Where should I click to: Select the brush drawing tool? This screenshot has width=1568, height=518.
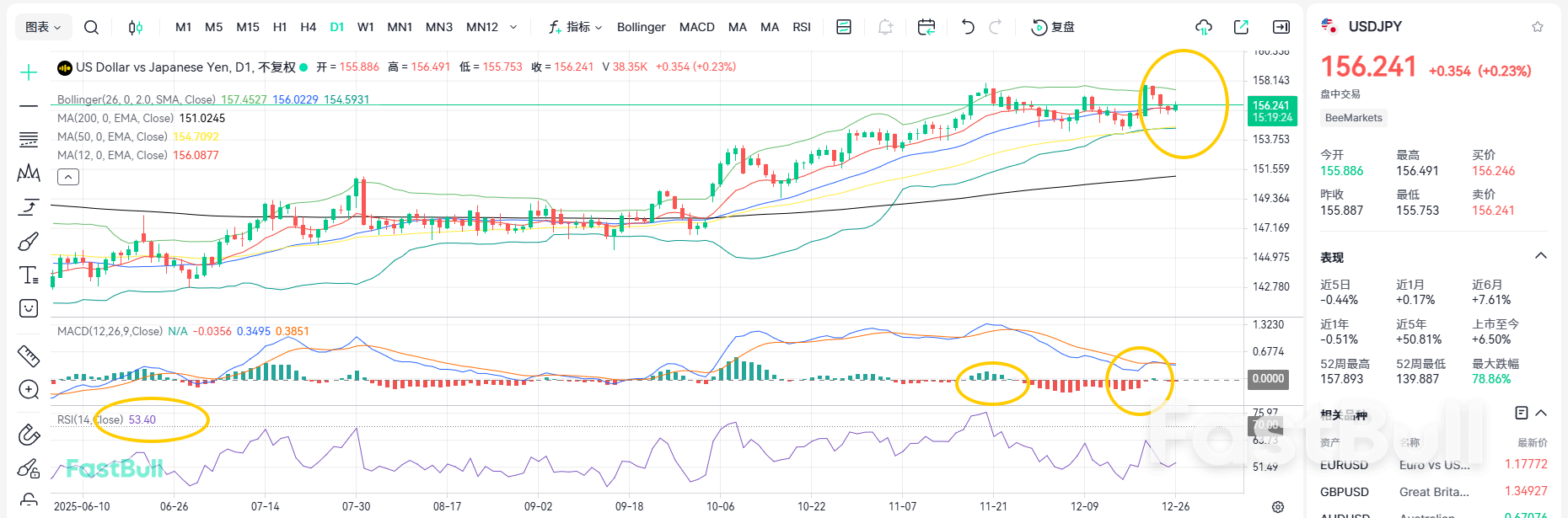[x=29, y=242]
